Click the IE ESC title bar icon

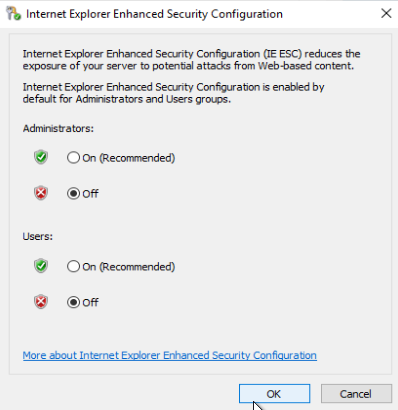pyautogui.click(x=13, y=14)
